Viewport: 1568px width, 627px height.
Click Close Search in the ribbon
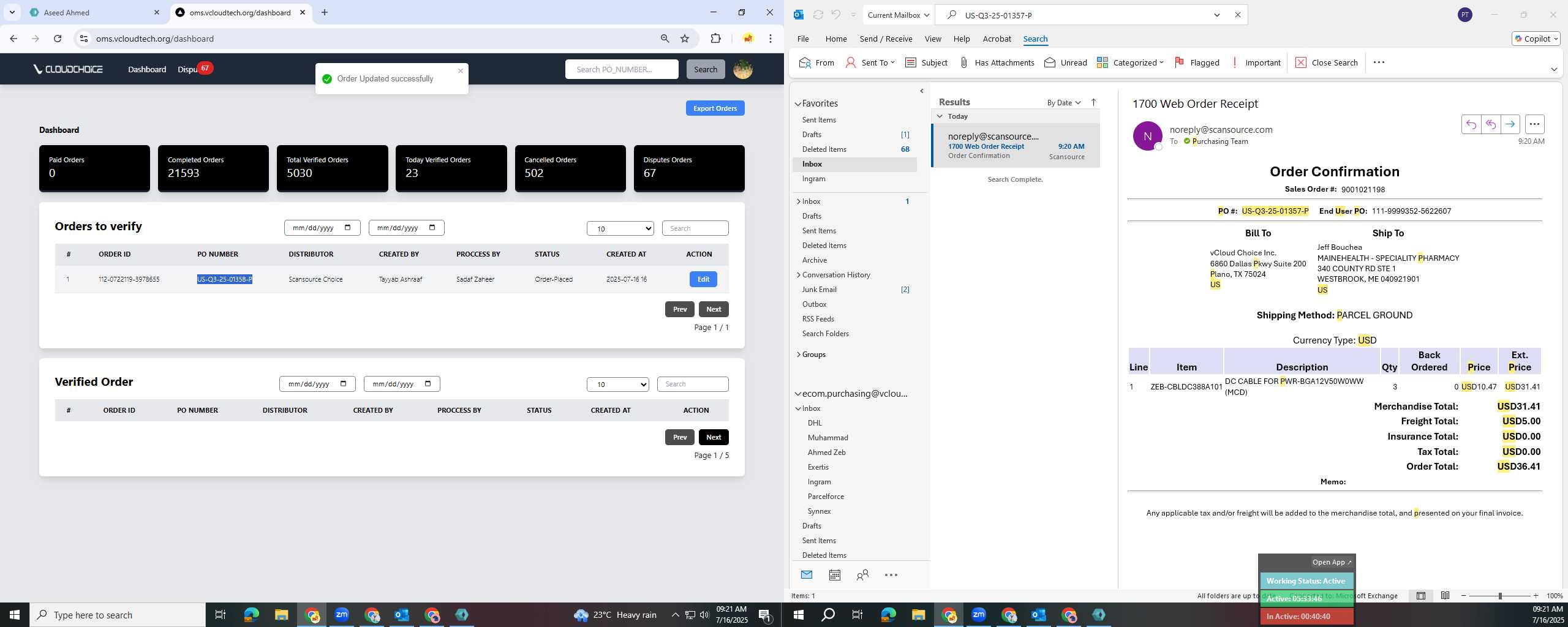(x=1327, y=62)
